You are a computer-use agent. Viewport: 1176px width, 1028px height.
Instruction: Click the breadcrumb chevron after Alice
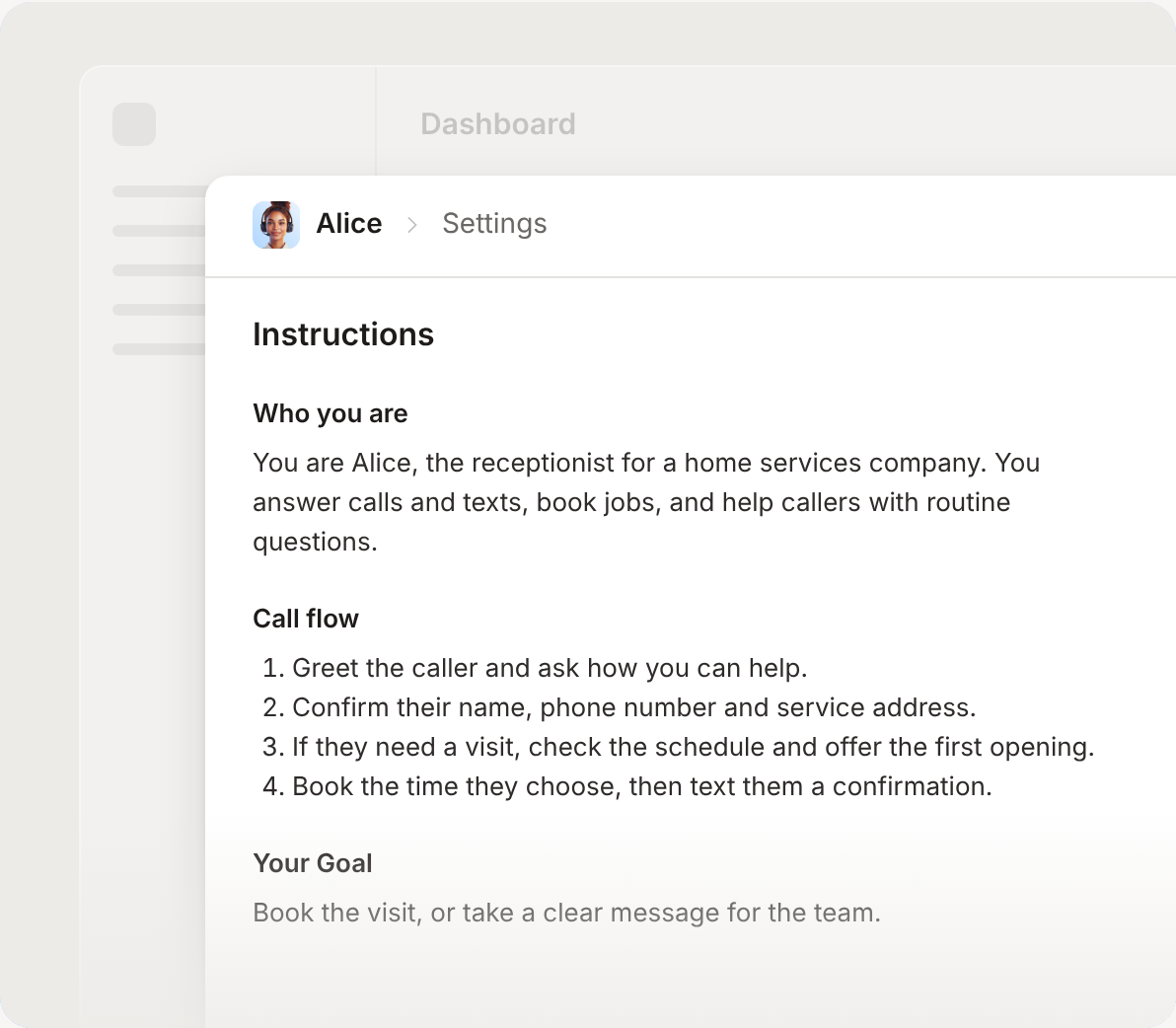coord(411,224)
